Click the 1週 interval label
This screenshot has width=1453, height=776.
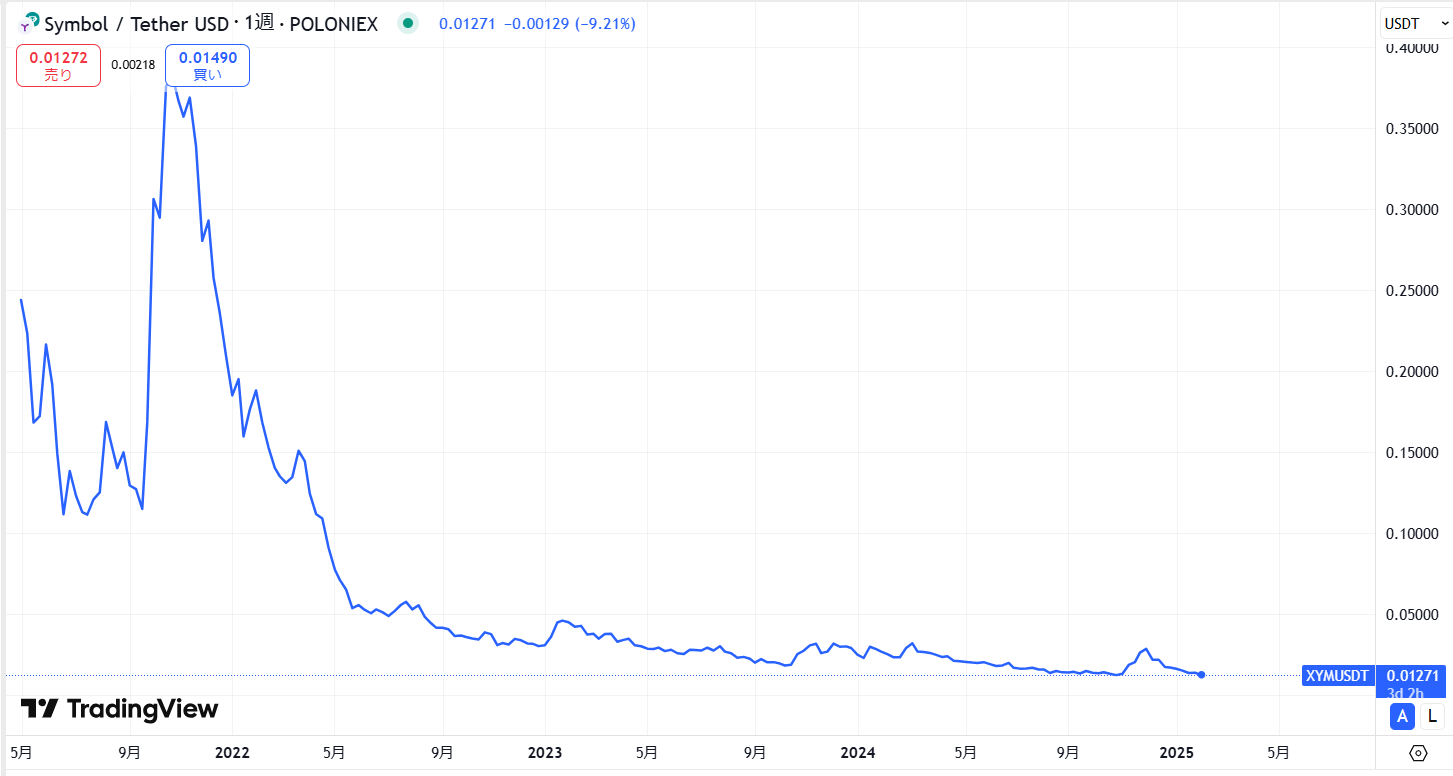coord(258,23)
